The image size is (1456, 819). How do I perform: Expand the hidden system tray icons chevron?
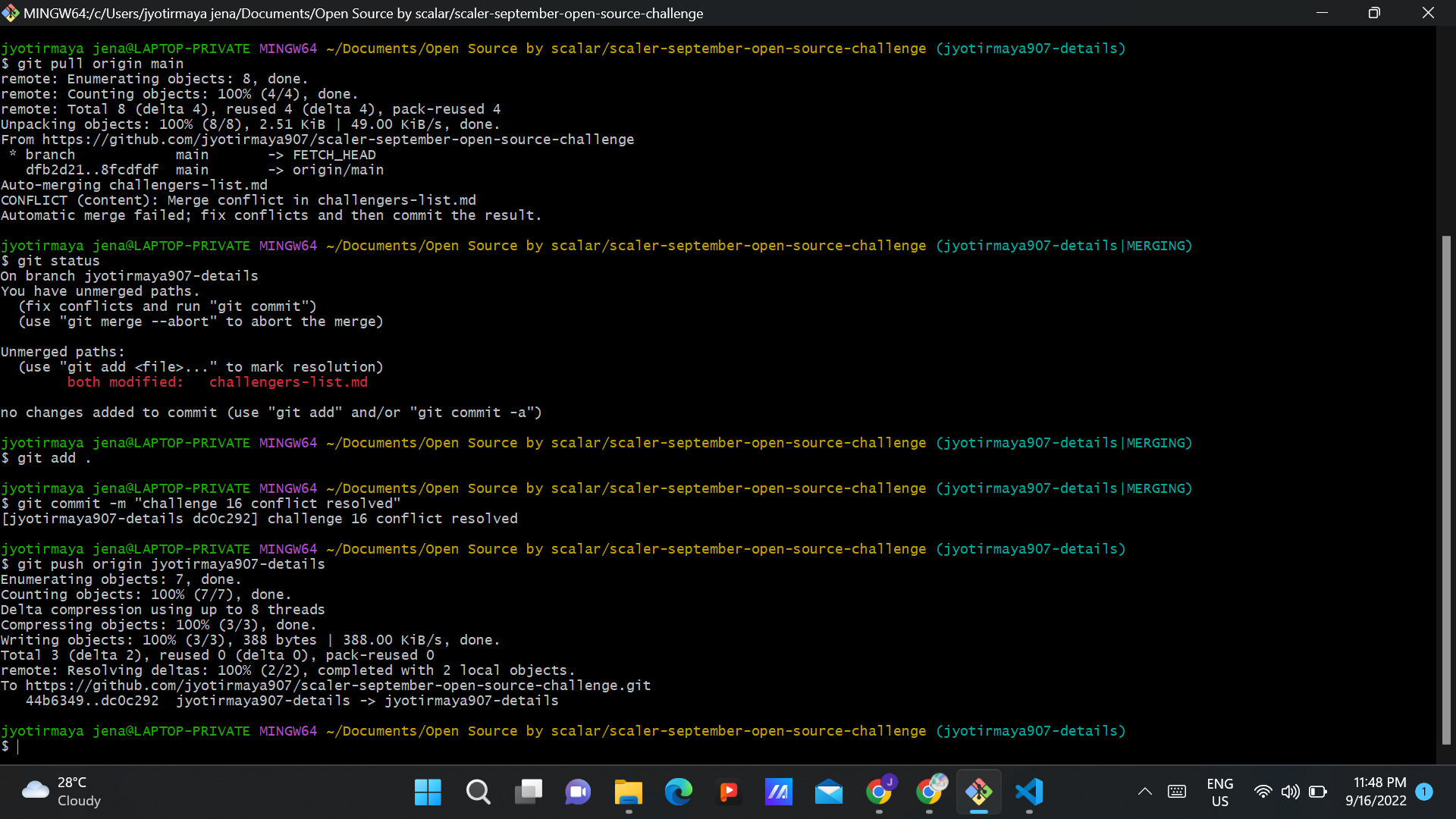pyautogui.click(x=1145, y=792)
